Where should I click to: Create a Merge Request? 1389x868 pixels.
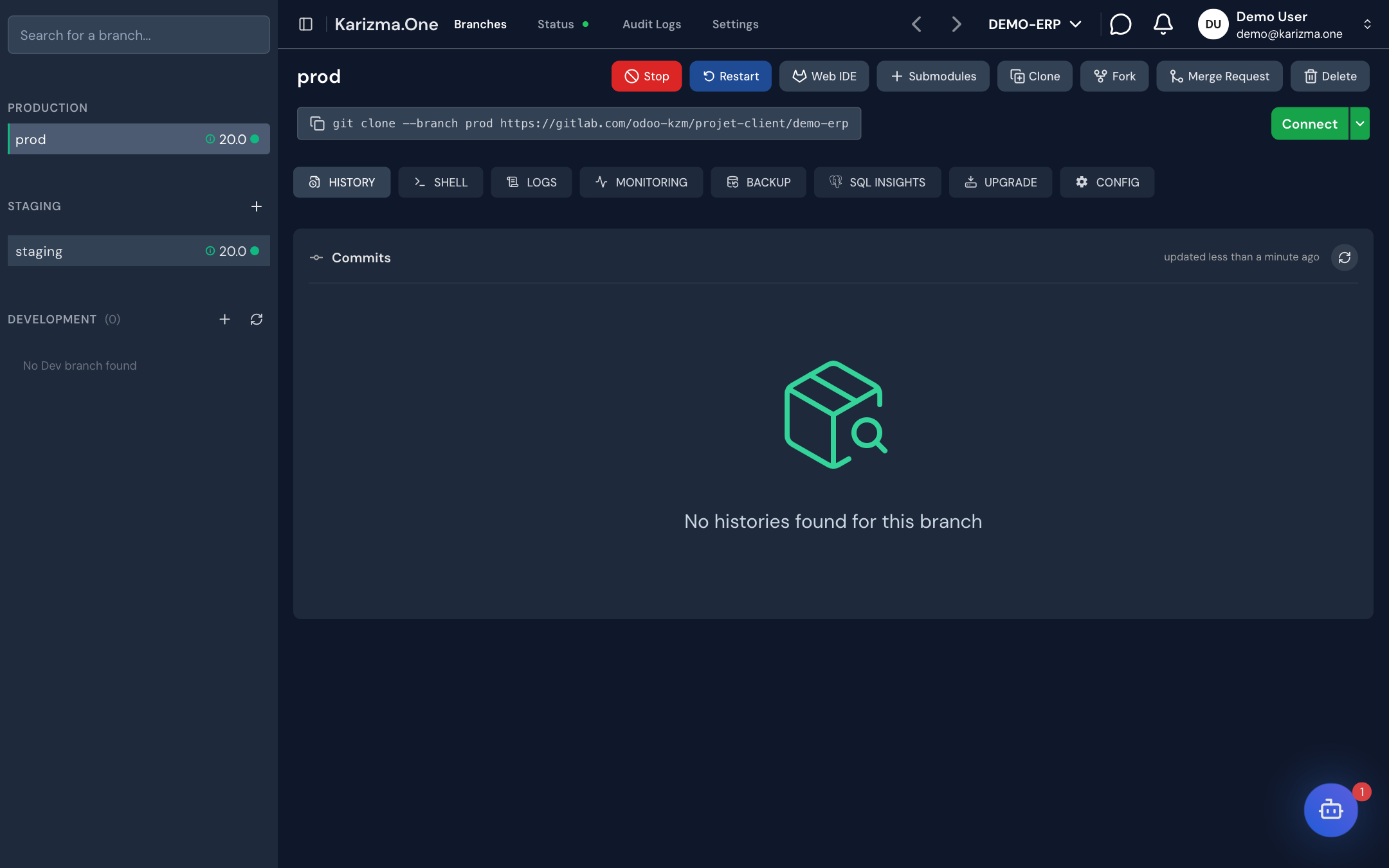(x=1219, y=77)
